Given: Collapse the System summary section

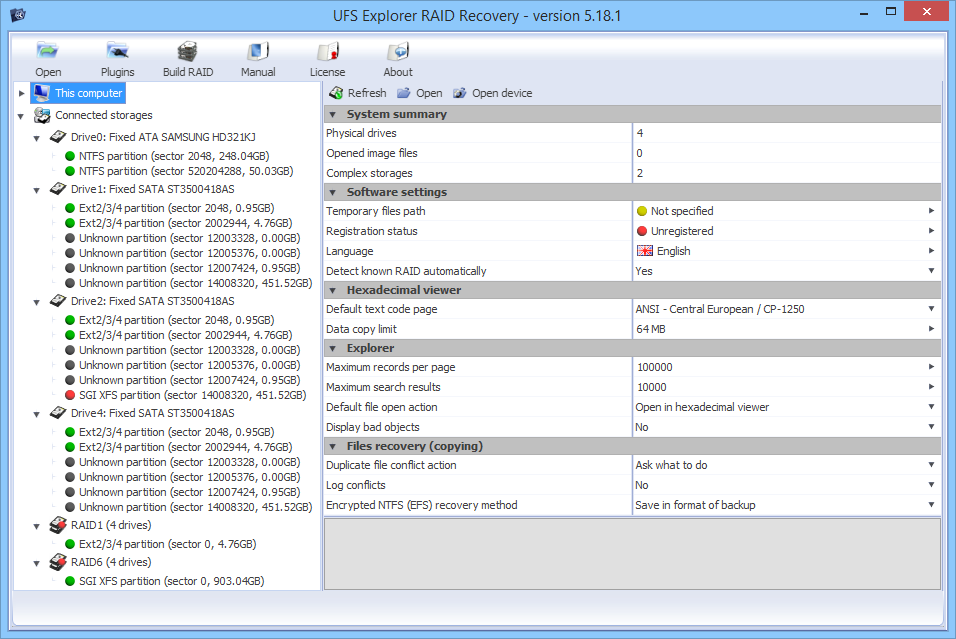Looking at the screenshot, I should tap(333, 114).
